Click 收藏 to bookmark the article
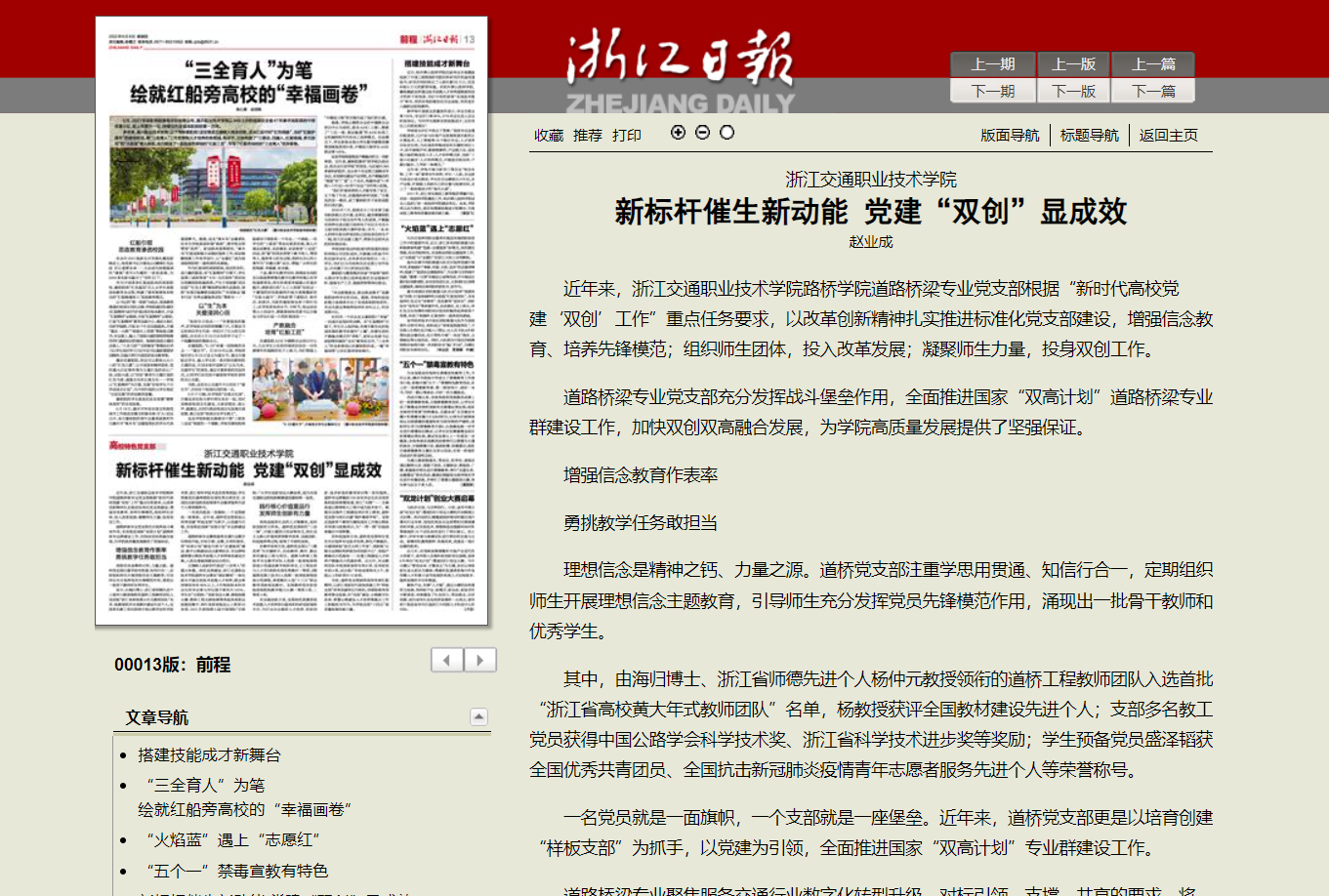The height and width of the screenshot is (896, 1329). [x=549, y=136]
